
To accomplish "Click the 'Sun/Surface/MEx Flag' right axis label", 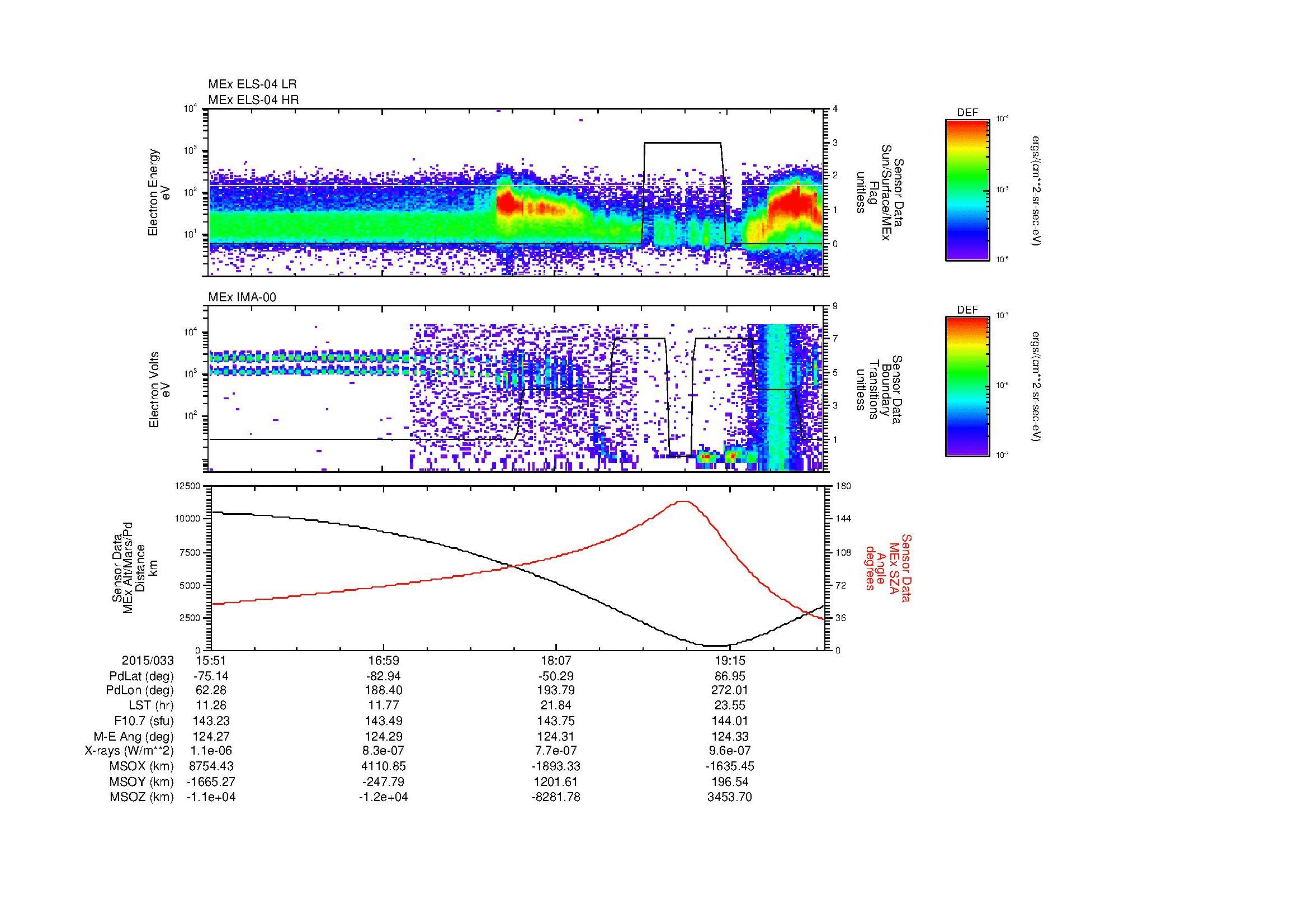I will [x=880, y=192].
